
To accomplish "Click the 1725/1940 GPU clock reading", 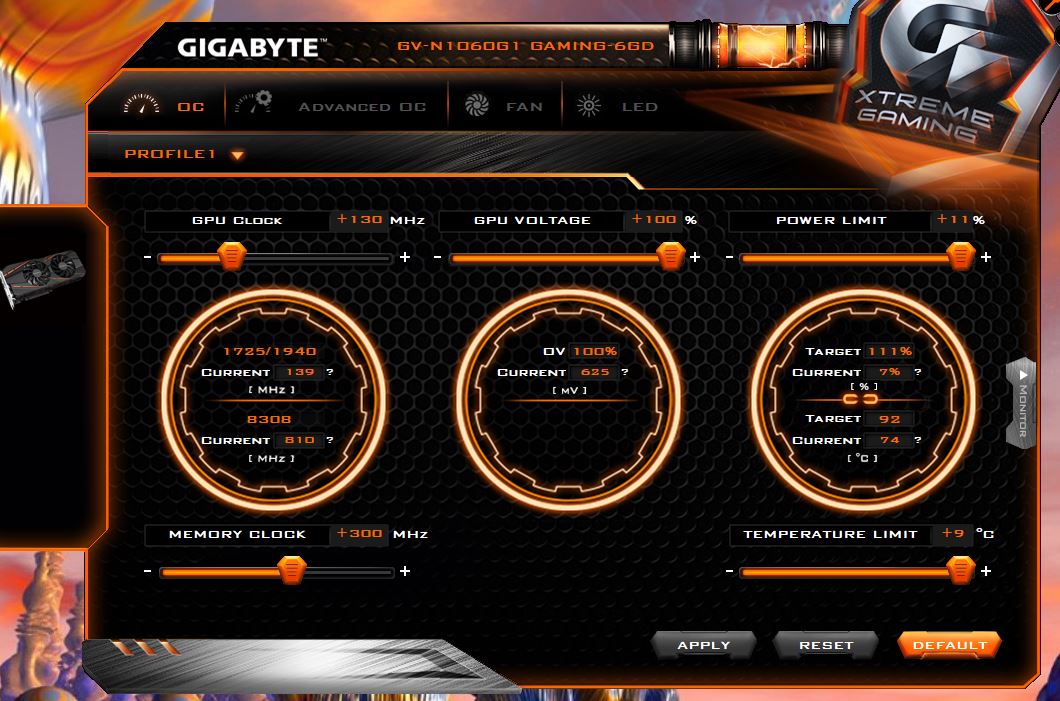I will click(x=269, y=351).
